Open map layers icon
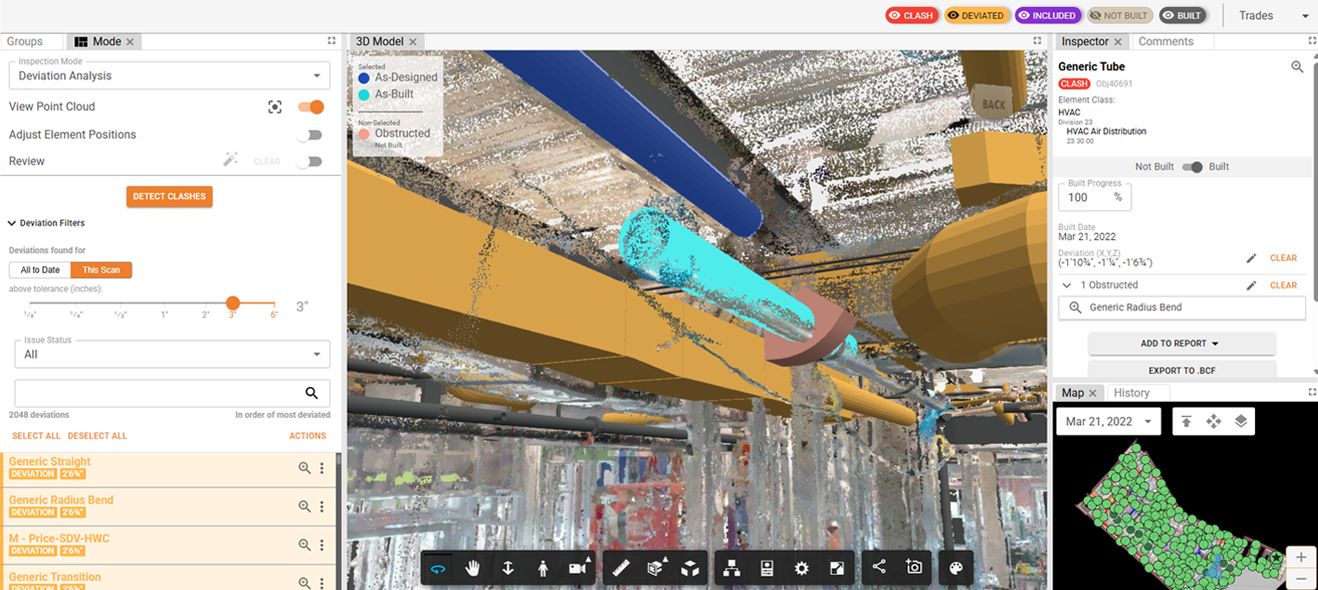 [1241, 421]
